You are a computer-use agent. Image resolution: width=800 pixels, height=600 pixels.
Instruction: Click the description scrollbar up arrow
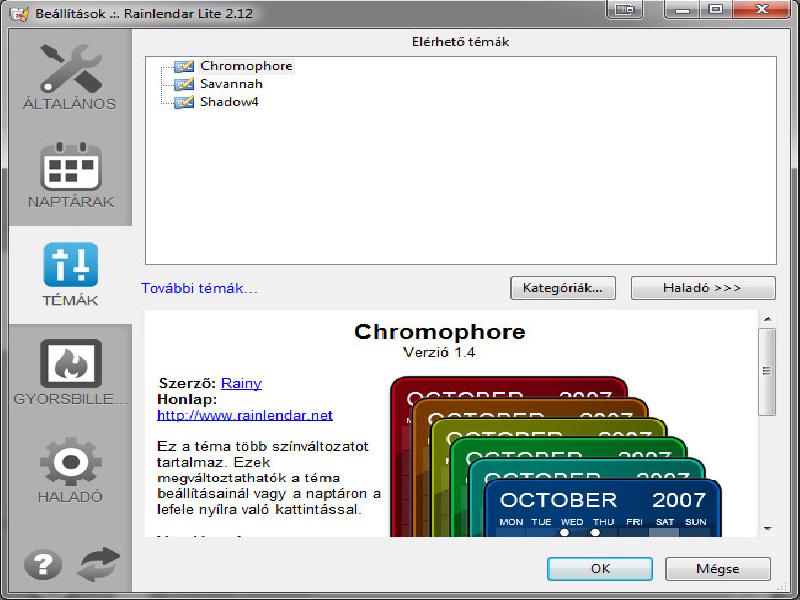(767, 319)
